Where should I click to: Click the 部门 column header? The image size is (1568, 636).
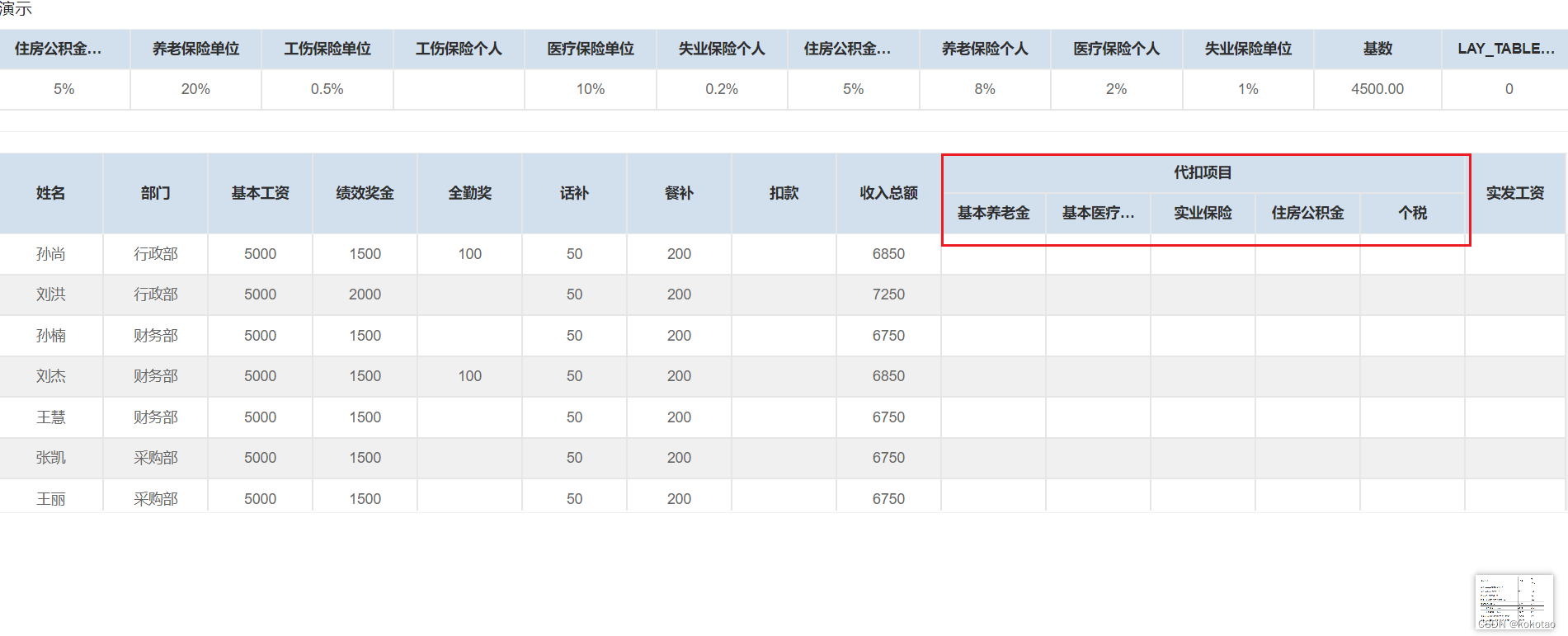click(x=155, y=193)
